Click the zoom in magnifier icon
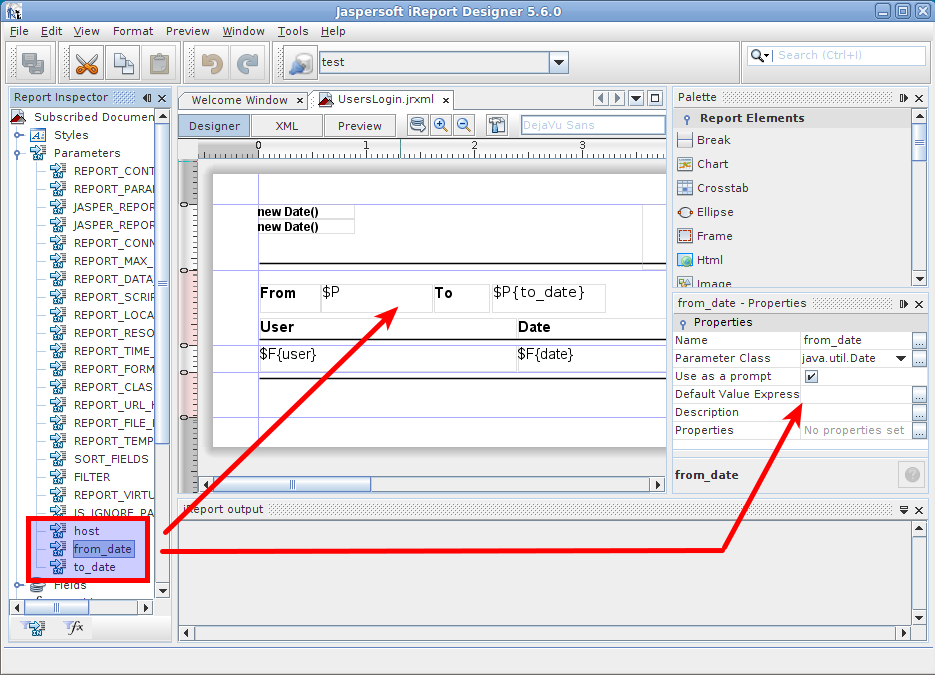 pyautogui.click(x=440, y=125)
